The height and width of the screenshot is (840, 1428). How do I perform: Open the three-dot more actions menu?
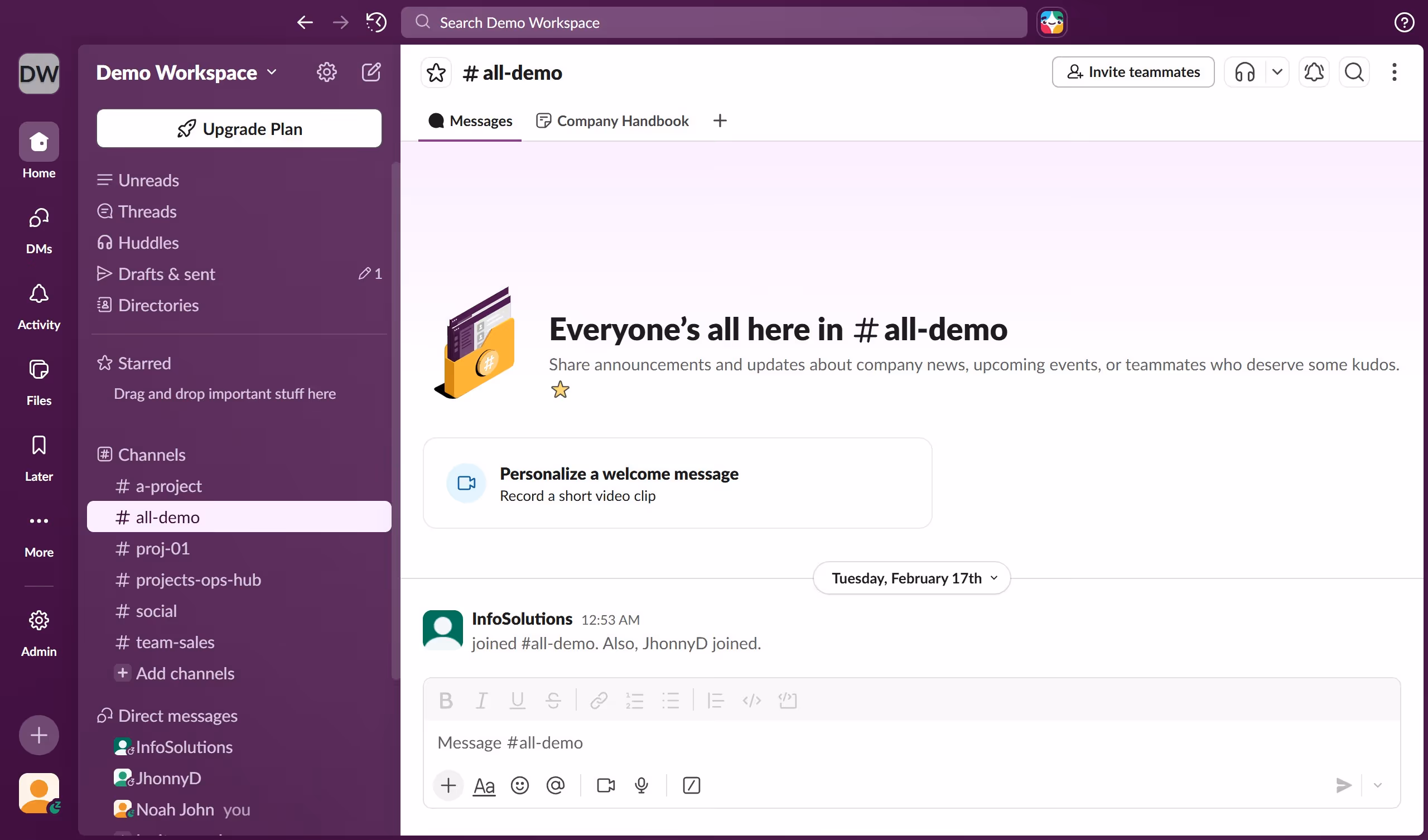[1394, 72]
